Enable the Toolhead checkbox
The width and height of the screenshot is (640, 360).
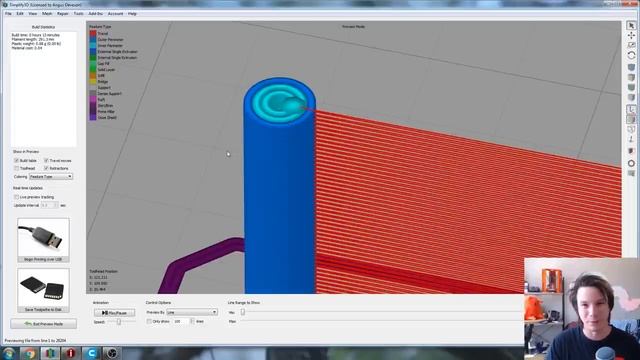(16, 168)
